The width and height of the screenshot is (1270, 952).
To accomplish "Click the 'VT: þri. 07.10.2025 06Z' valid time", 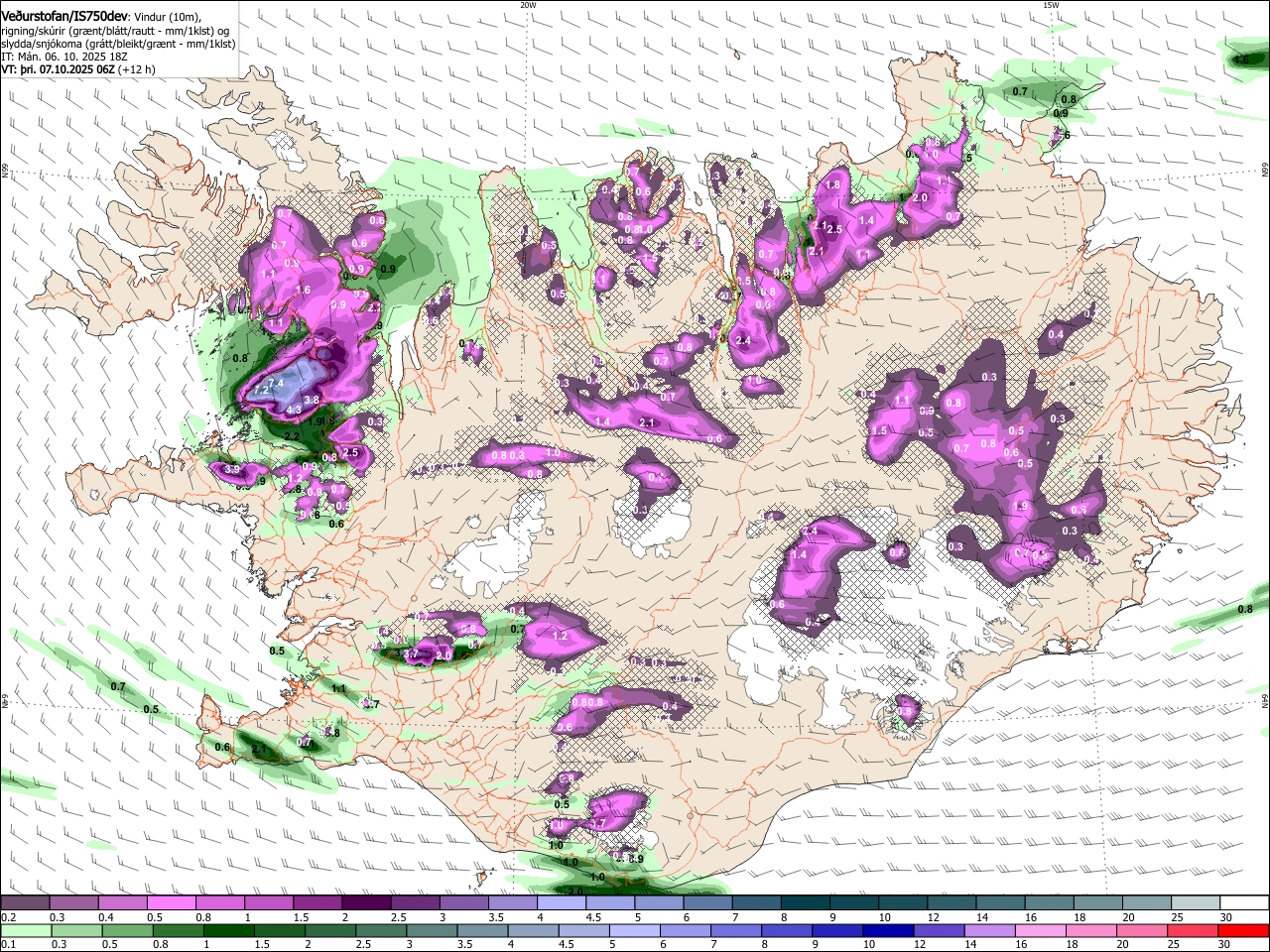I will point(59,70).
